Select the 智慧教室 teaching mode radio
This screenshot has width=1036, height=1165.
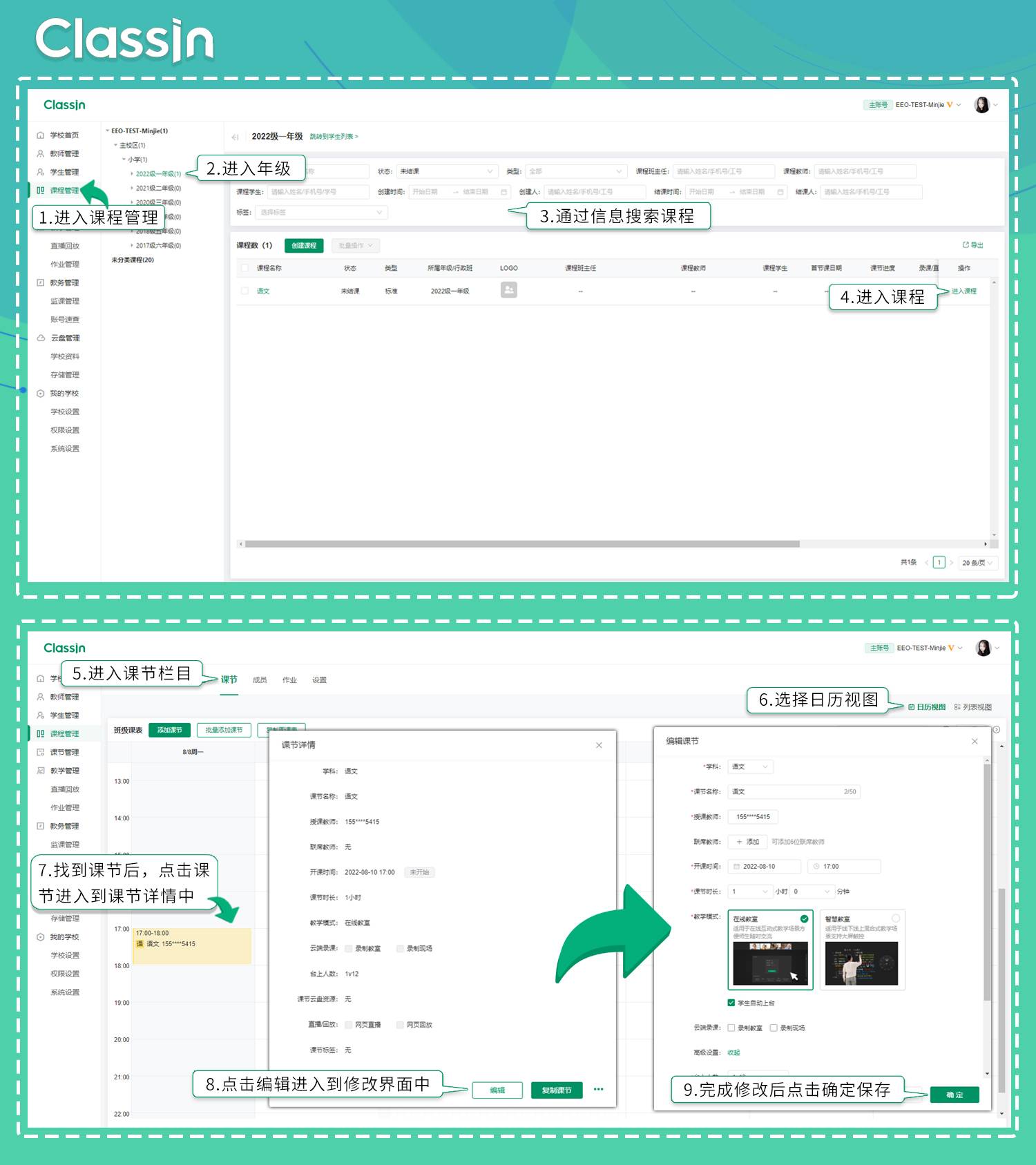tap(896, 918)
